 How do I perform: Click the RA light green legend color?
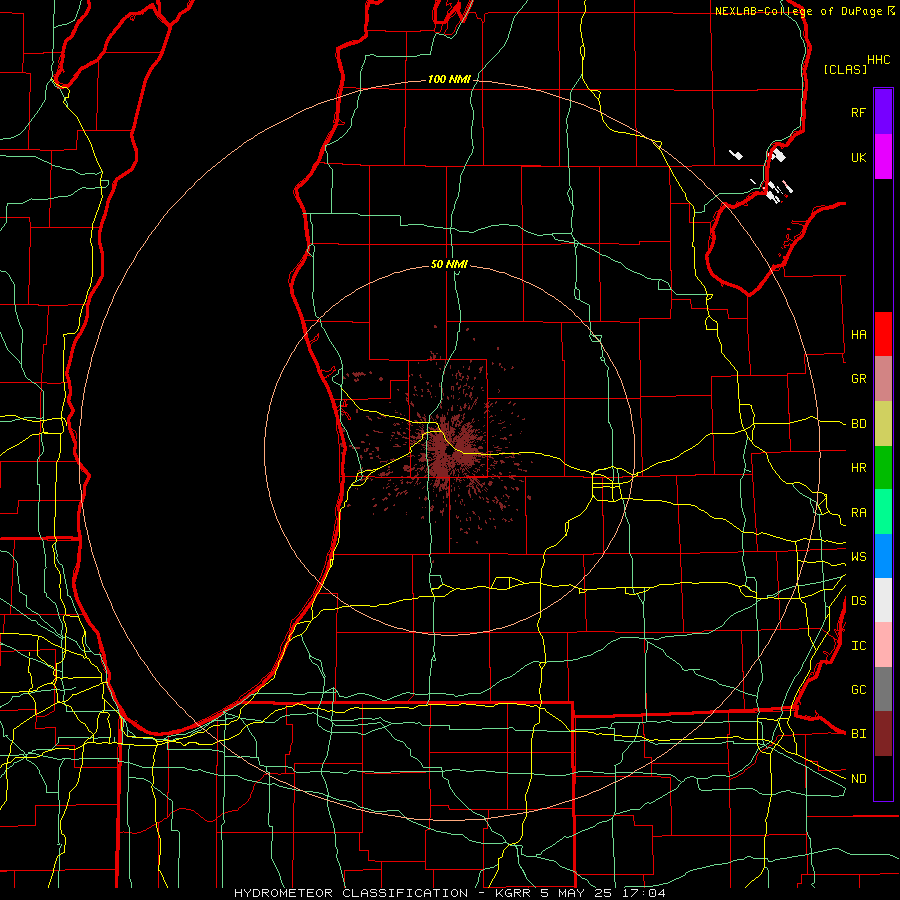pyautogui.click(x=883, y=512)
